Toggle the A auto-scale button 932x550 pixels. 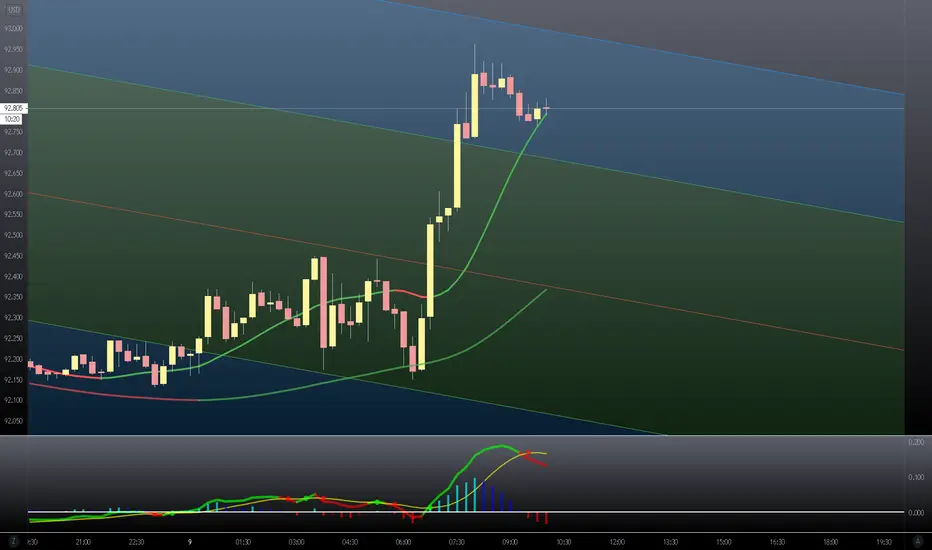tap(918, 541)
